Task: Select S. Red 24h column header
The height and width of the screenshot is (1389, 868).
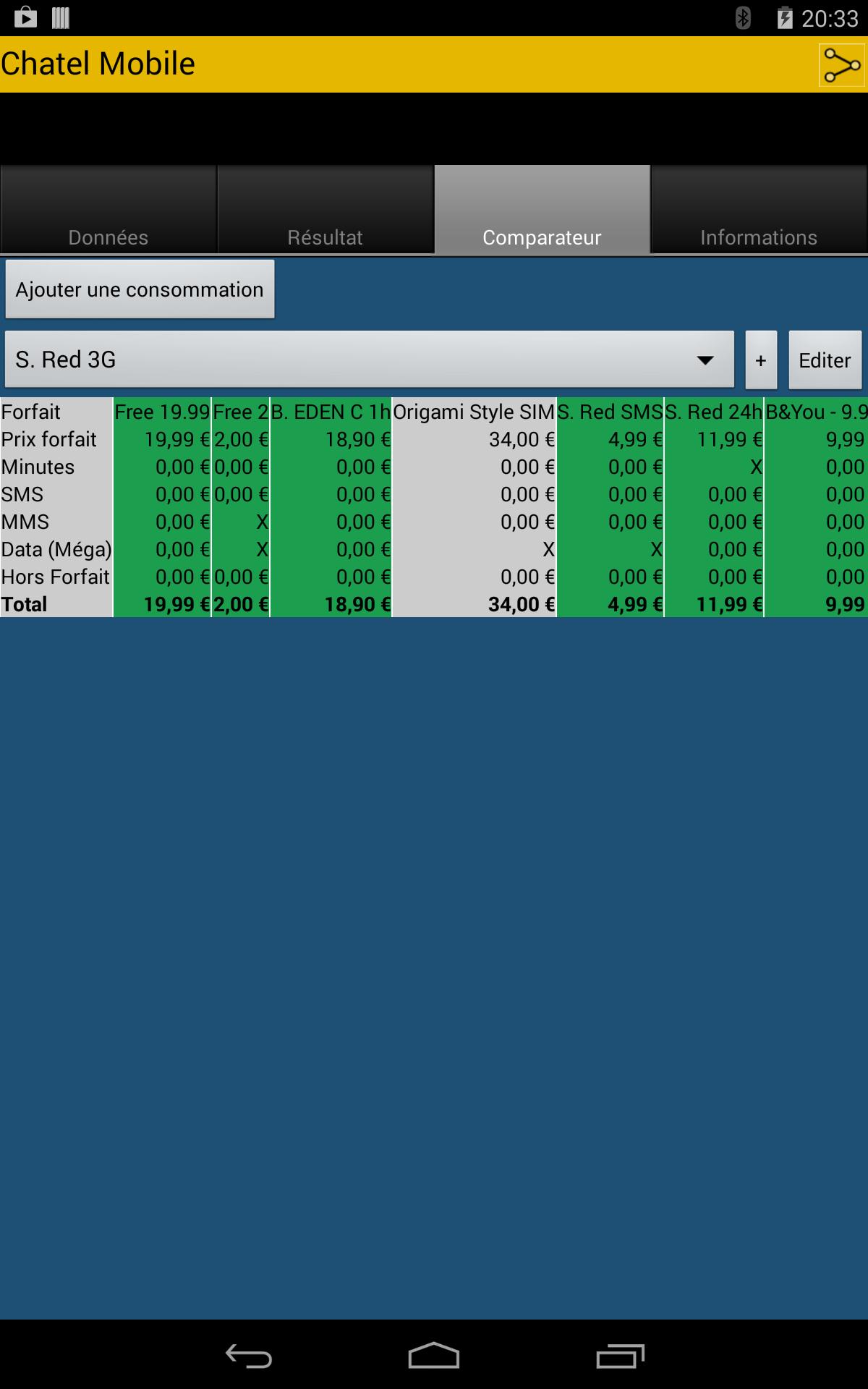Action: coord(714,412)
